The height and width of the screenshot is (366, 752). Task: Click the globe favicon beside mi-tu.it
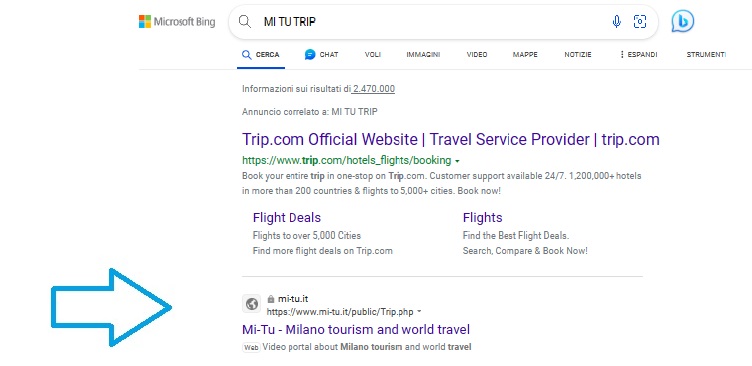pyautogui.click(x=252, y=304)
